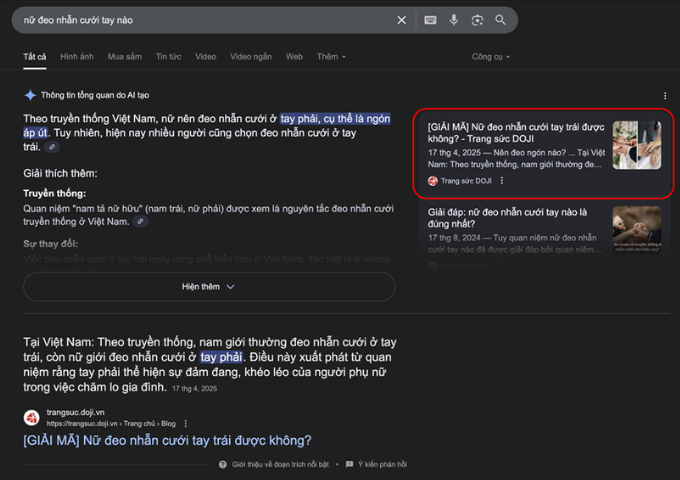Open source link chip after 'Việt Nam.'
680x480 pixels.
[x=140, y=222]
